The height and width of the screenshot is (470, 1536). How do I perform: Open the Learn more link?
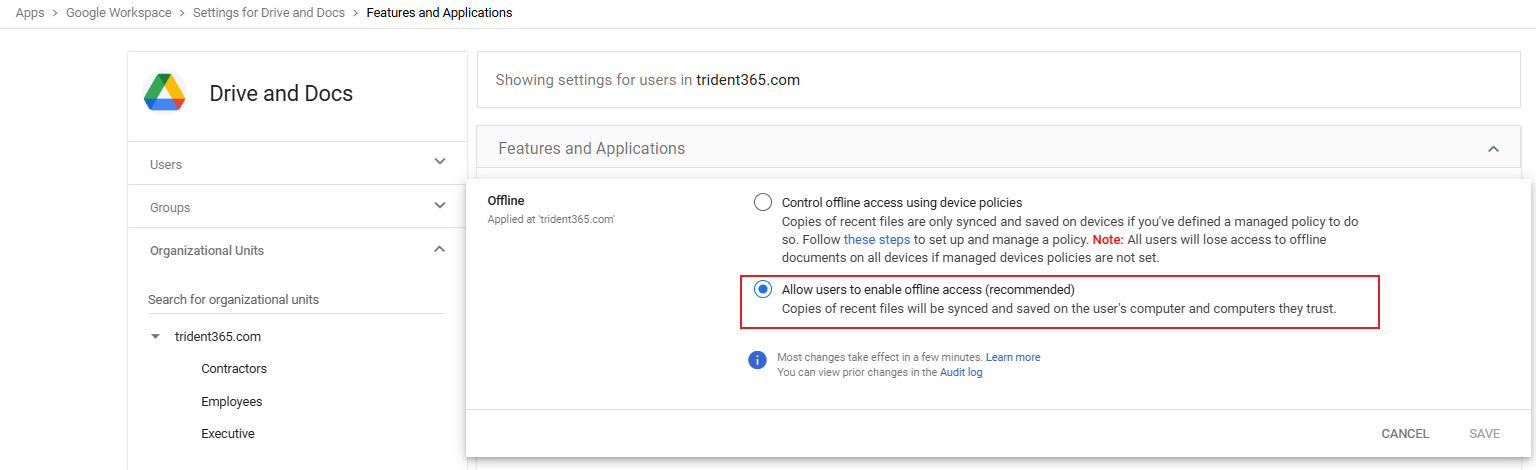(1013, 357)
